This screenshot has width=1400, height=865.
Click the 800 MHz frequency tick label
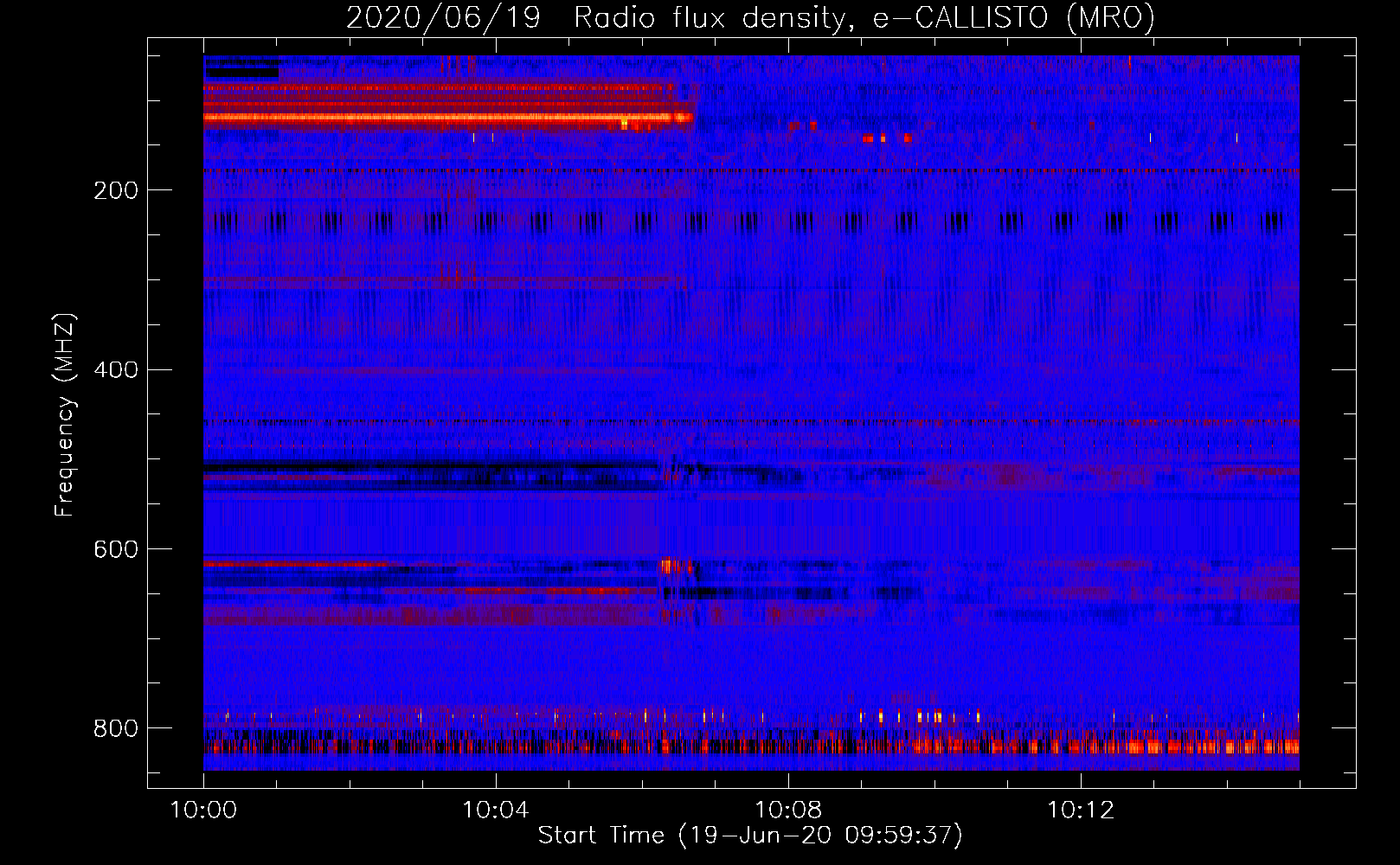click(116, 728)
